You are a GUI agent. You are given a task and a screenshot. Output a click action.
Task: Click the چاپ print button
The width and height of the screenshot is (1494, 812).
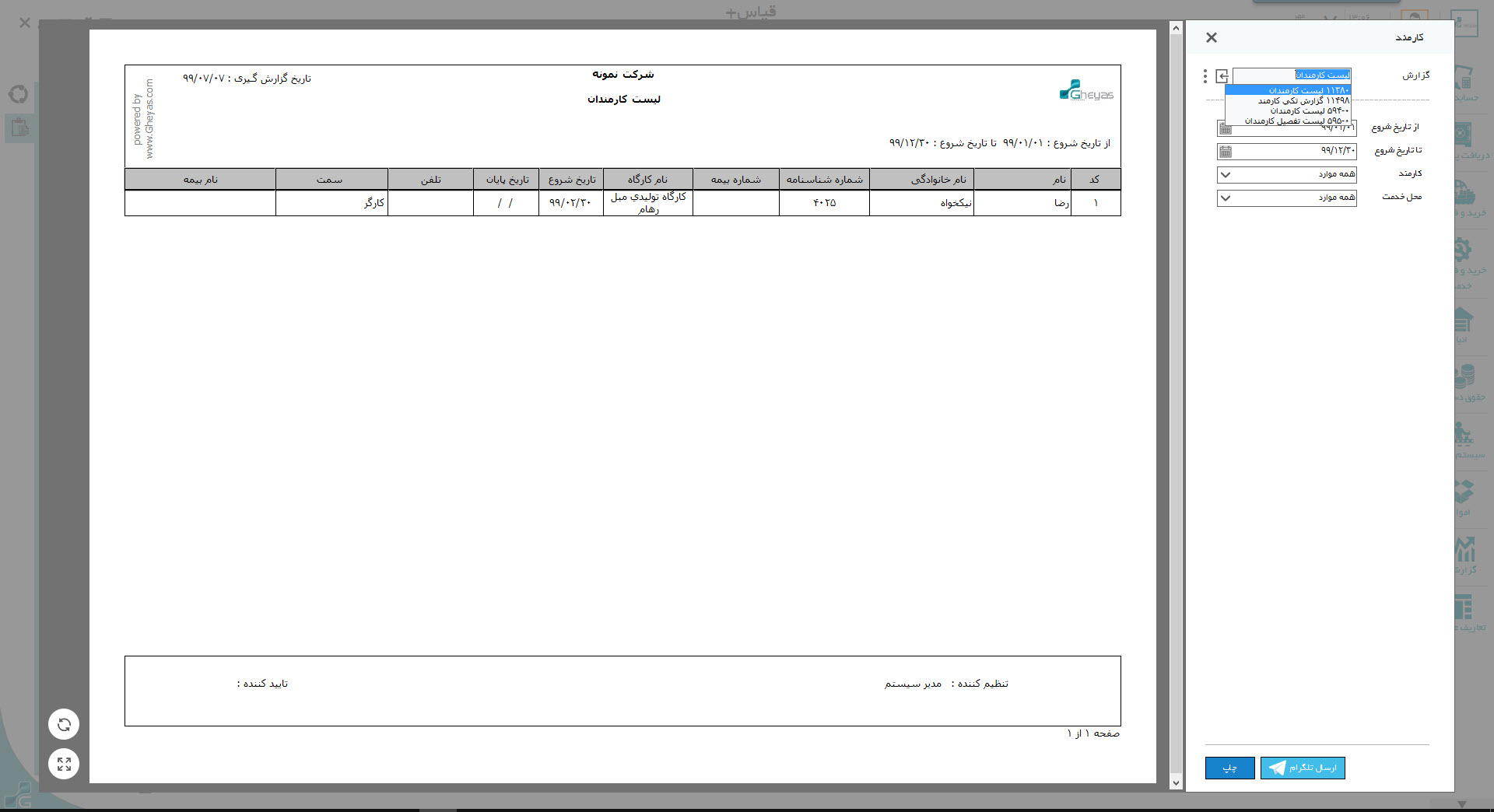1229,768
